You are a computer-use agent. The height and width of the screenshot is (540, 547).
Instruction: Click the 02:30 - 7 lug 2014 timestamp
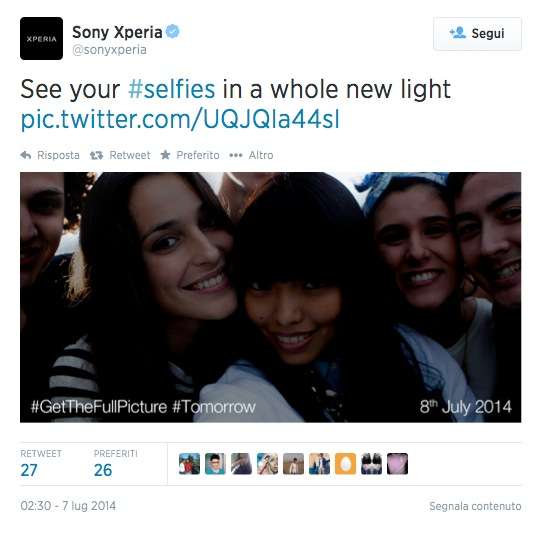click(x=68, y=506)
